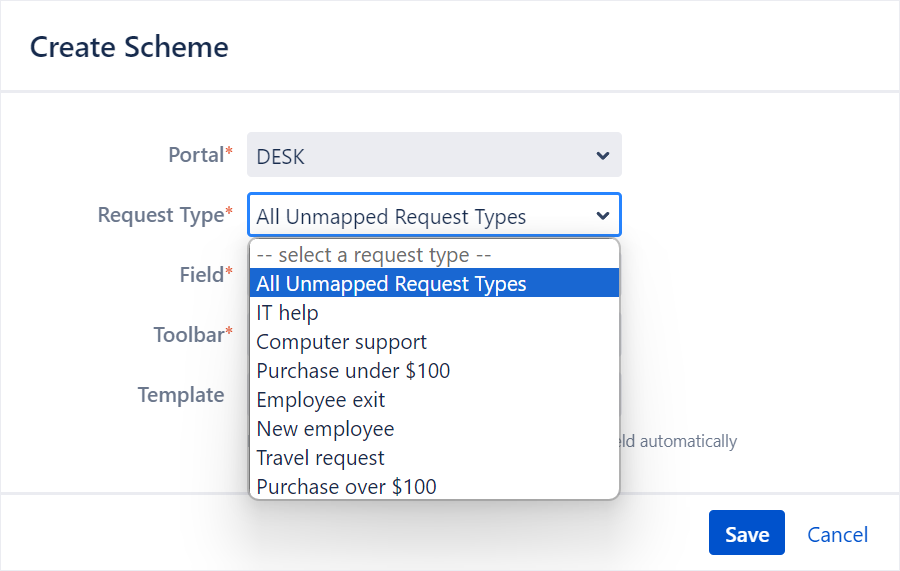Select 'Employee exit' request type
Screen dimensions: 900x571
pyautogui.click(x=321, y=400)
